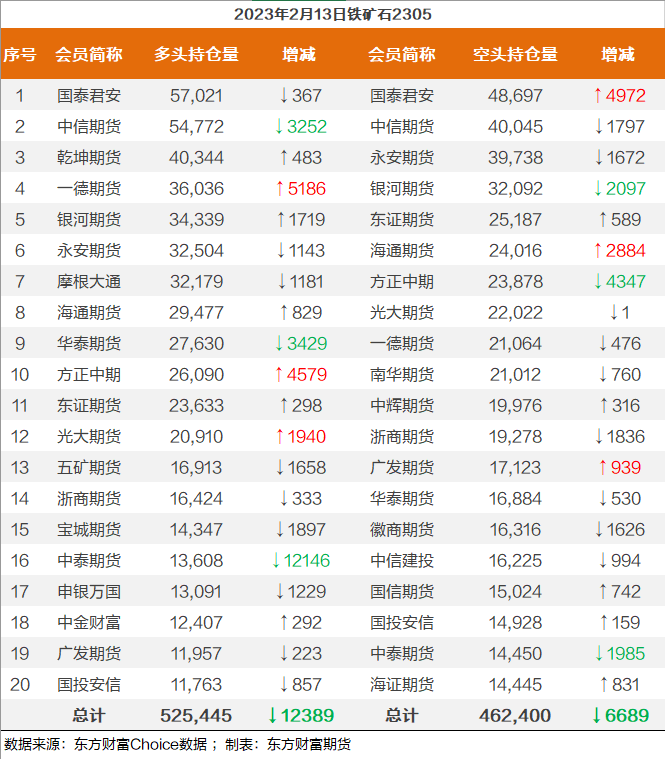The image size is (665, 759).
Task: Select 中信建投 in the short position list
Action: pyautogui.click(x=402, y=561)
